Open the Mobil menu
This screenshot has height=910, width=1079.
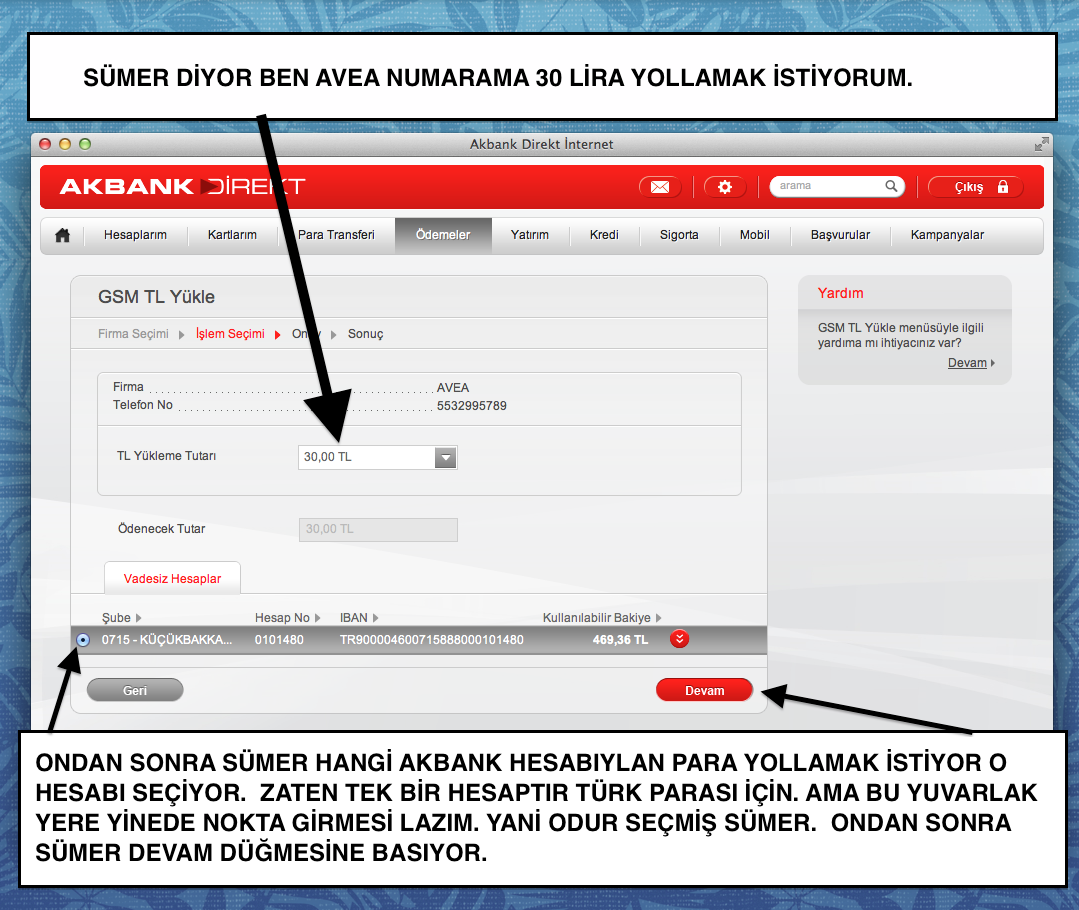pyautogui.click(x=755, y=235)
